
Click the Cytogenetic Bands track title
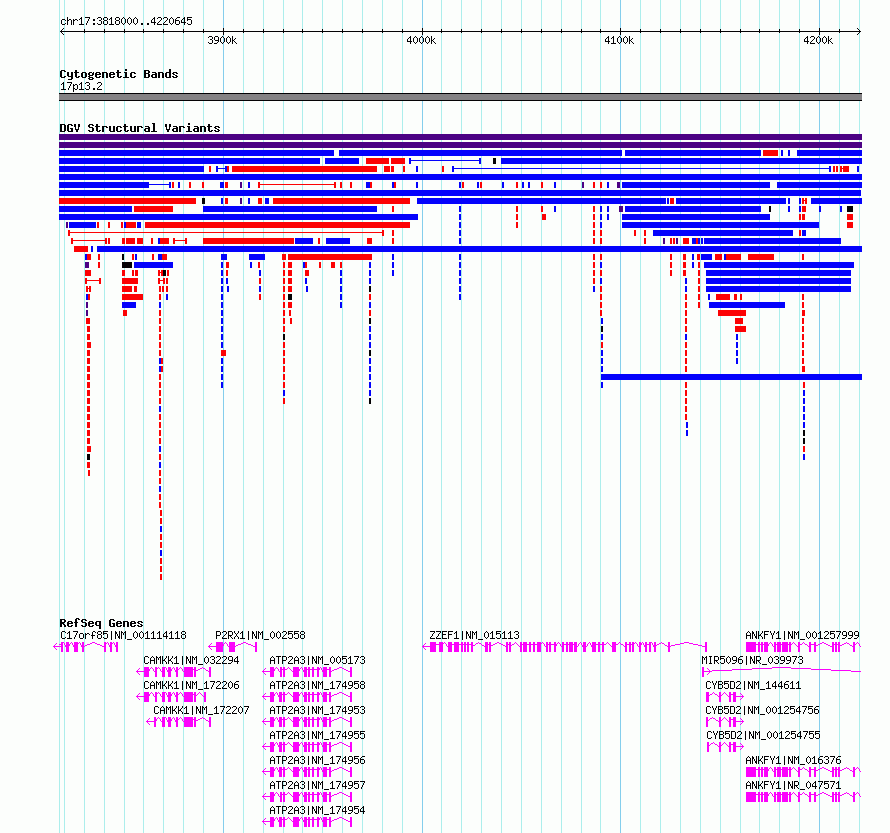[x=119, y=74]
